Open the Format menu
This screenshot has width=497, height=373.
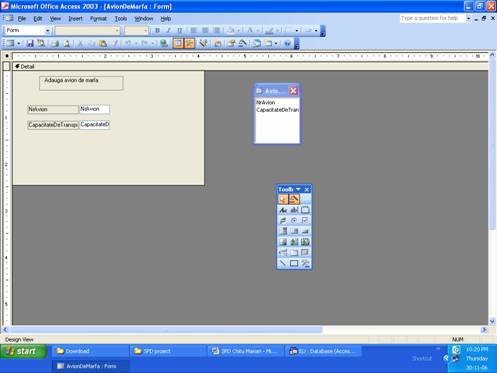(x=98, y=19)
